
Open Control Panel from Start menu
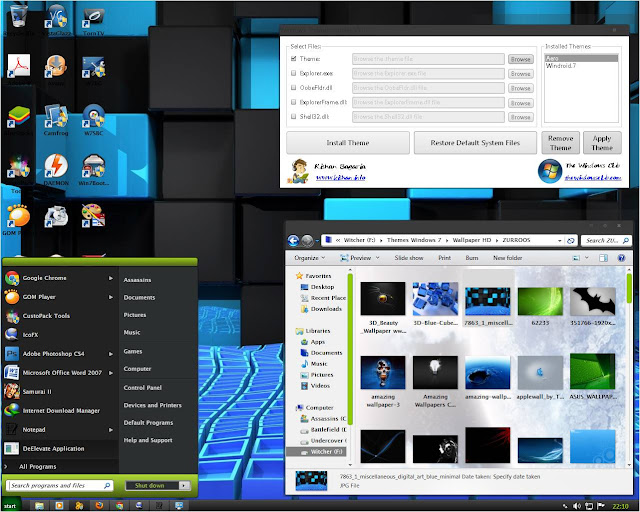click(142, 387)
